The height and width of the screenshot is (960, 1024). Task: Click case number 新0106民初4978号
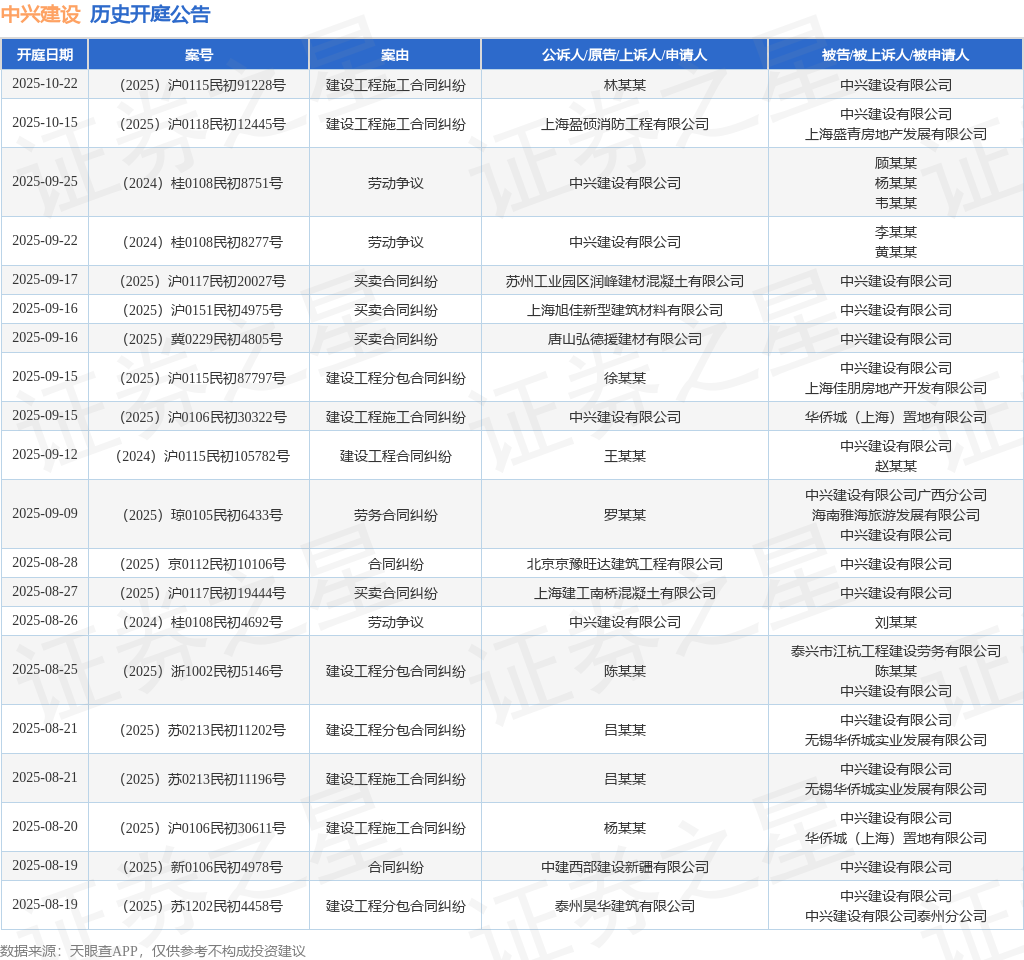click(226, 867)
